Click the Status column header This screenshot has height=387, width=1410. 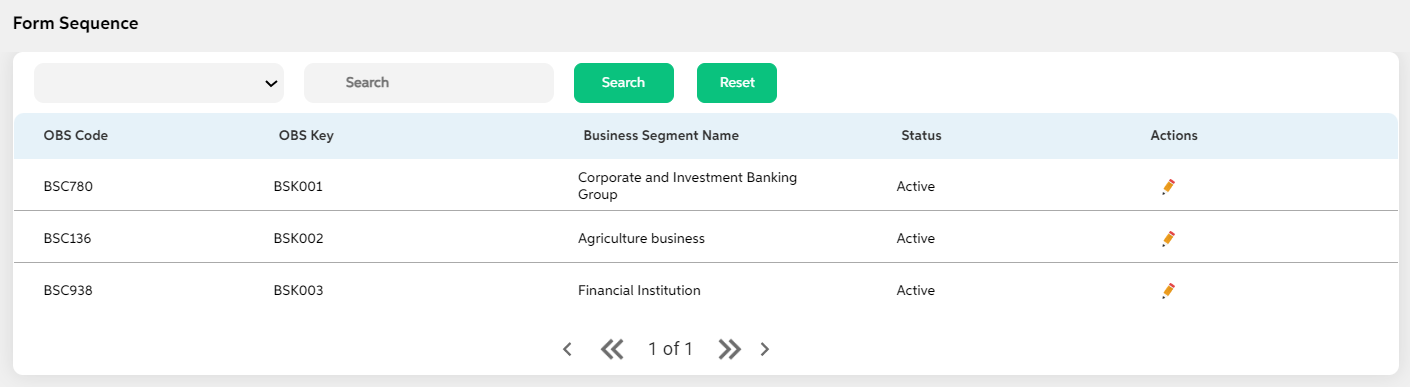click(921, 136)
